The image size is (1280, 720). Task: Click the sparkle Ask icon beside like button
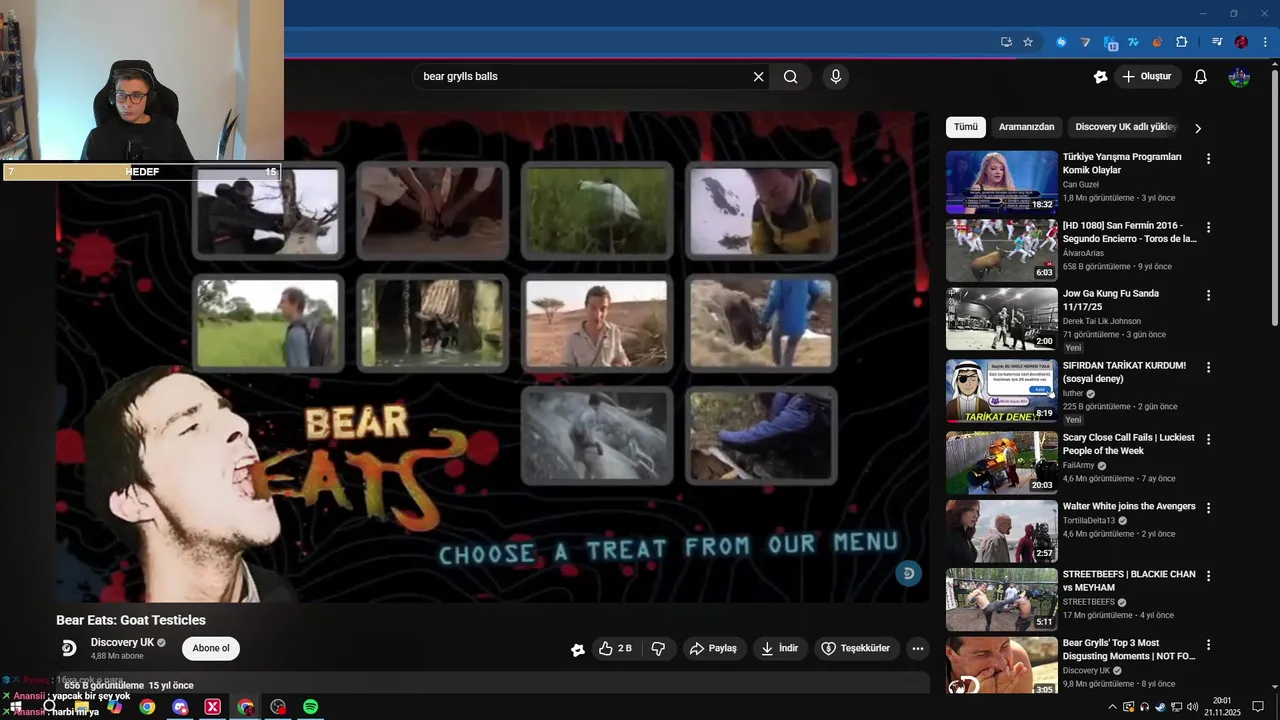pyautogui.click(x=577, y=649)
